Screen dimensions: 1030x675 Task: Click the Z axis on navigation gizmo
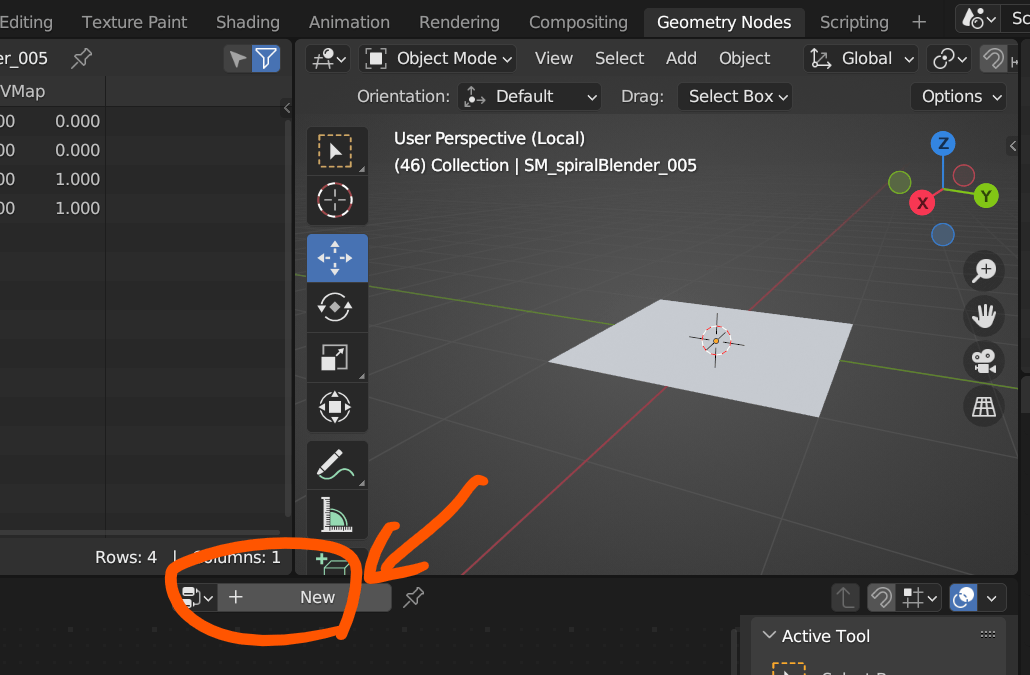click(943, 143)
